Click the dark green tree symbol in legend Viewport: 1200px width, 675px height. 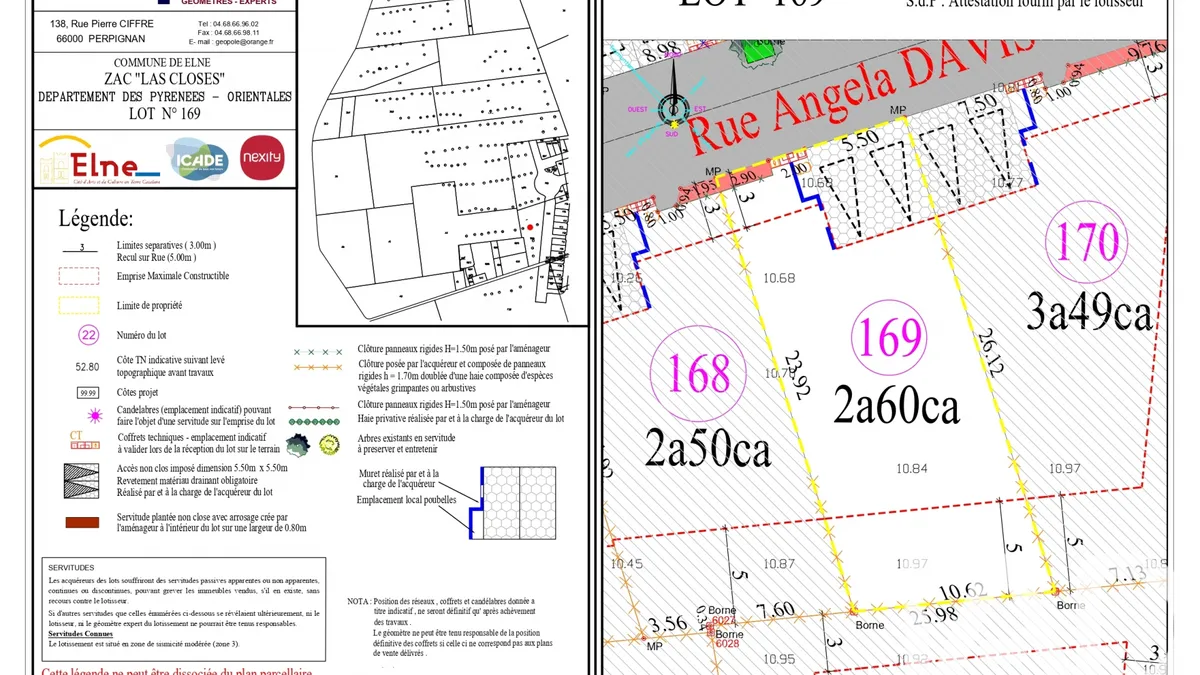[298, 444]
